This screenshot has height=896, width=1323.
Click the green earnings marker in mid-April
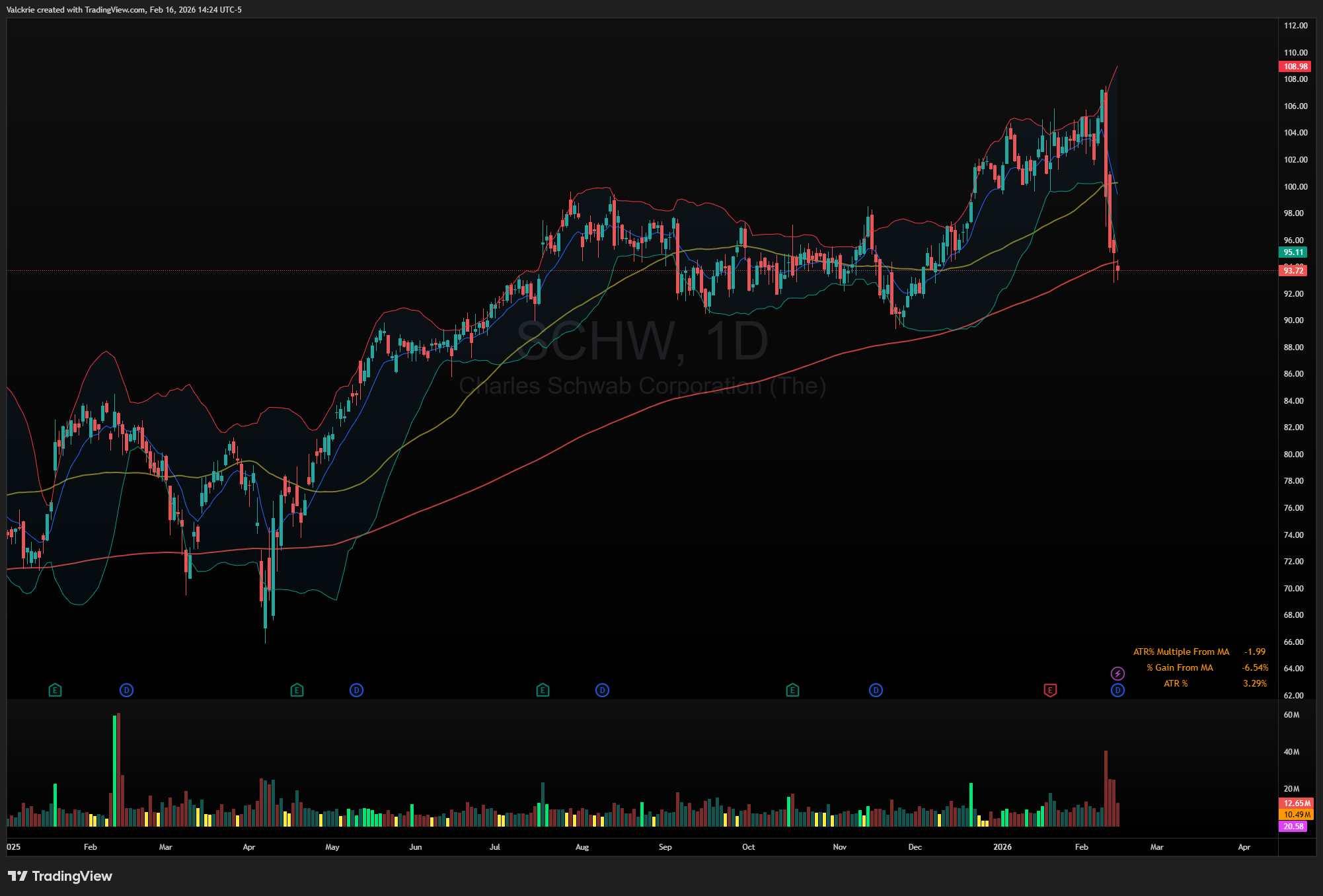coord(297,691)
